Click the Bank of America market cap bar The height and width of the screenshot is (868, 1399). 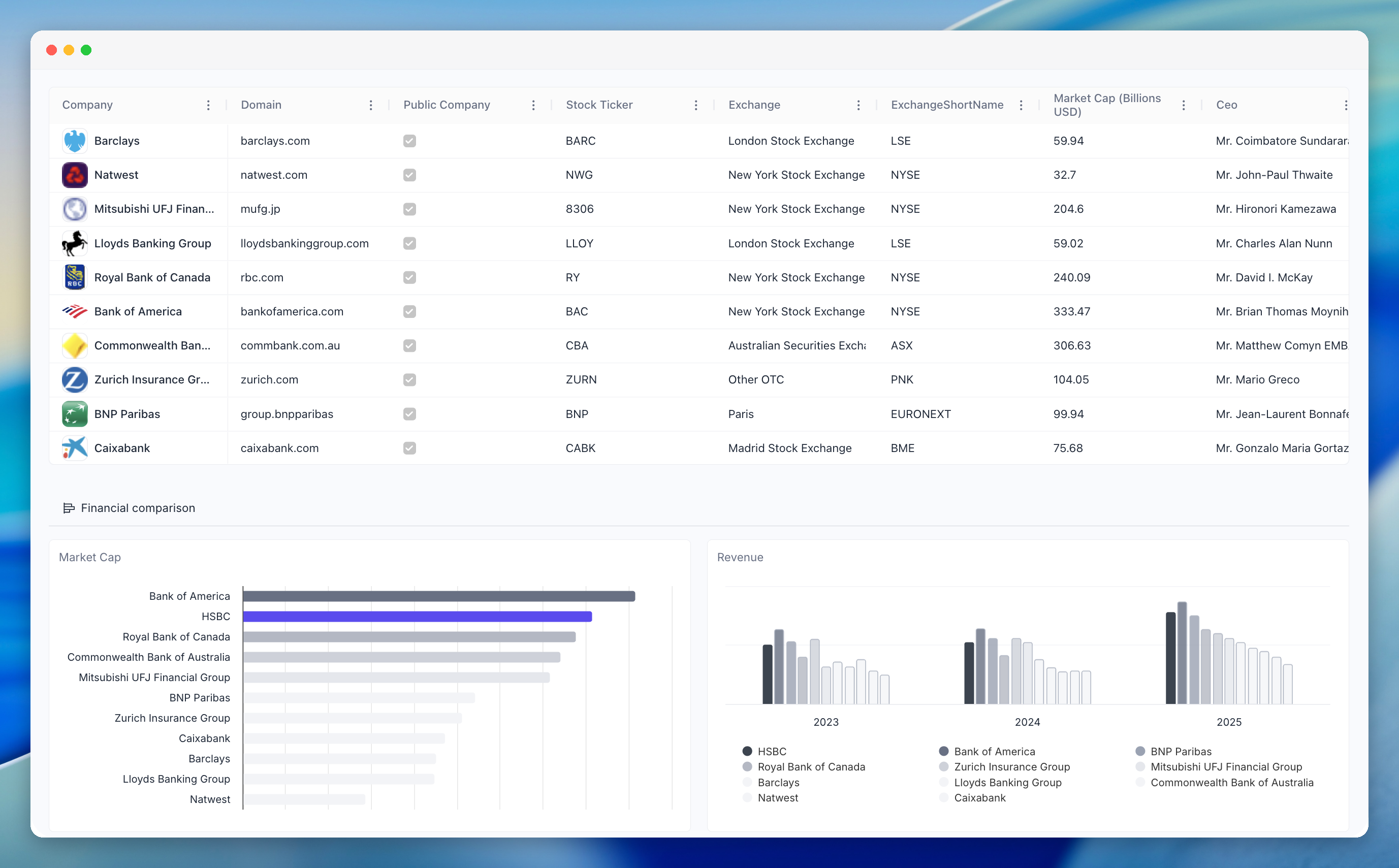pyautogui.click(x=439, y=596)
